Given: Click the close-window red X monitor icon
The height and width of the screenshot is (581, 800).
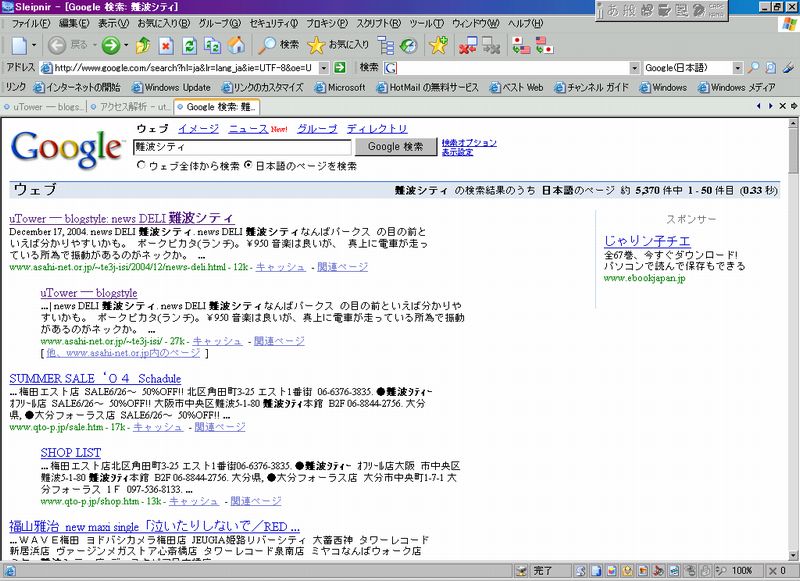Looking at the screenshot, I should click(x=467, y=46).
